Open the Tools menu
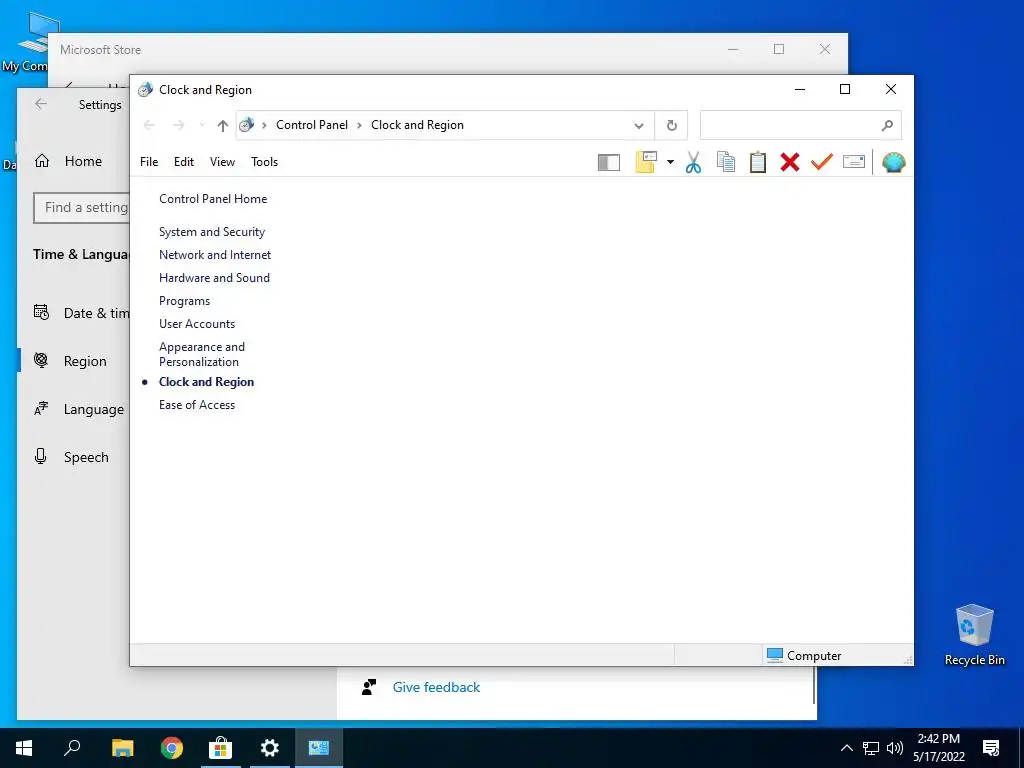1024x768 pixels. (264, 162)
